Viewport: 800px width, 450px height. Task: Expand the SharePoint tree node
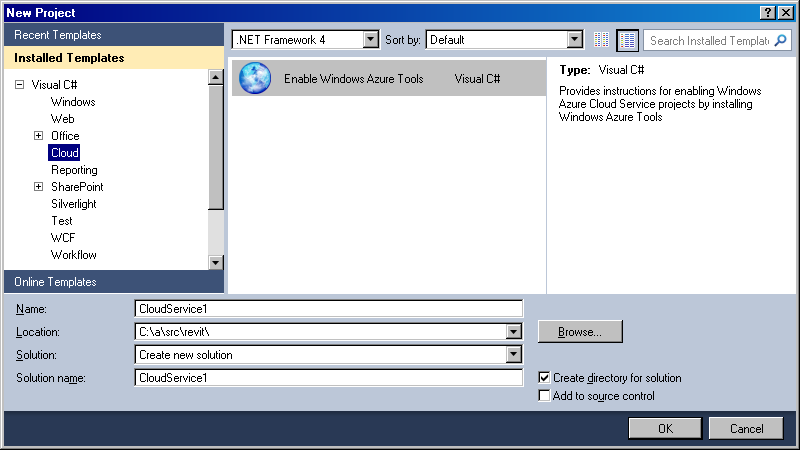tap(39, 187)
